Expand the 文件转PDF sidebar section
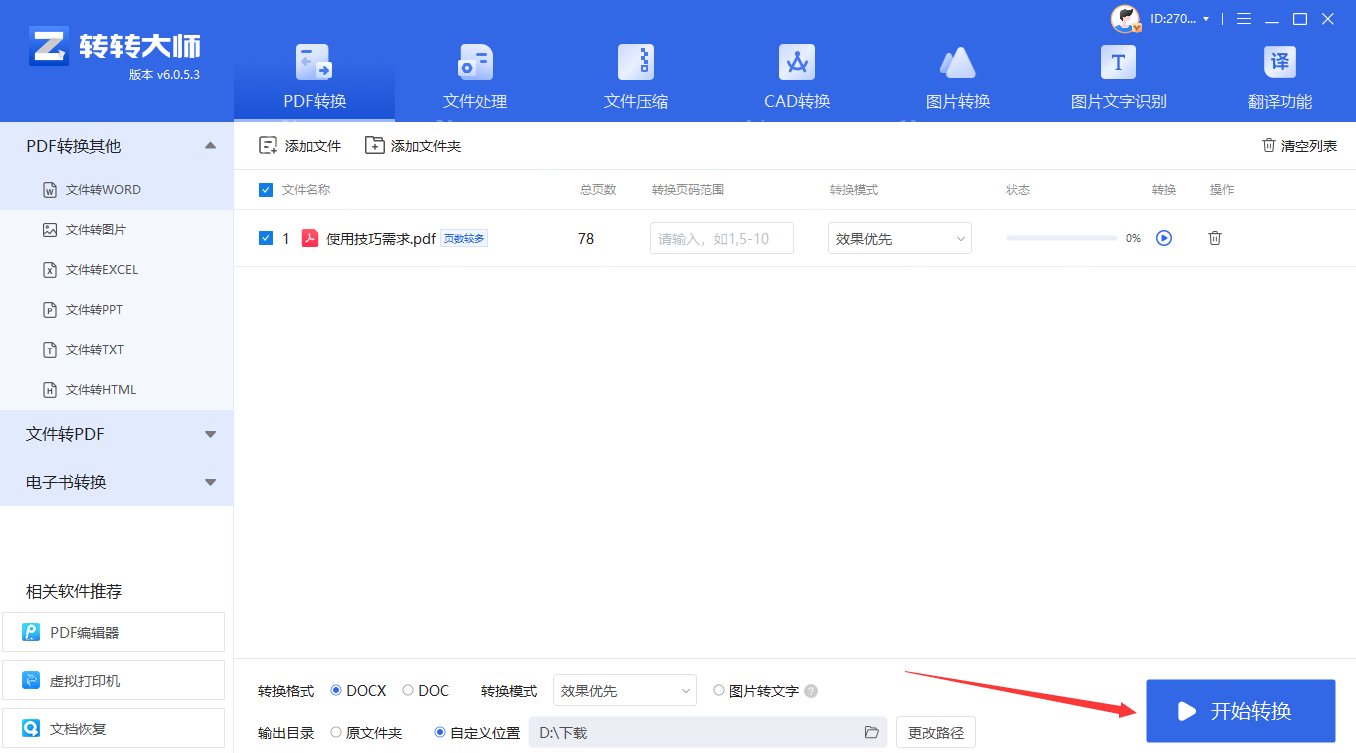Screen dimensions: 1356x753 click(116, 434)
